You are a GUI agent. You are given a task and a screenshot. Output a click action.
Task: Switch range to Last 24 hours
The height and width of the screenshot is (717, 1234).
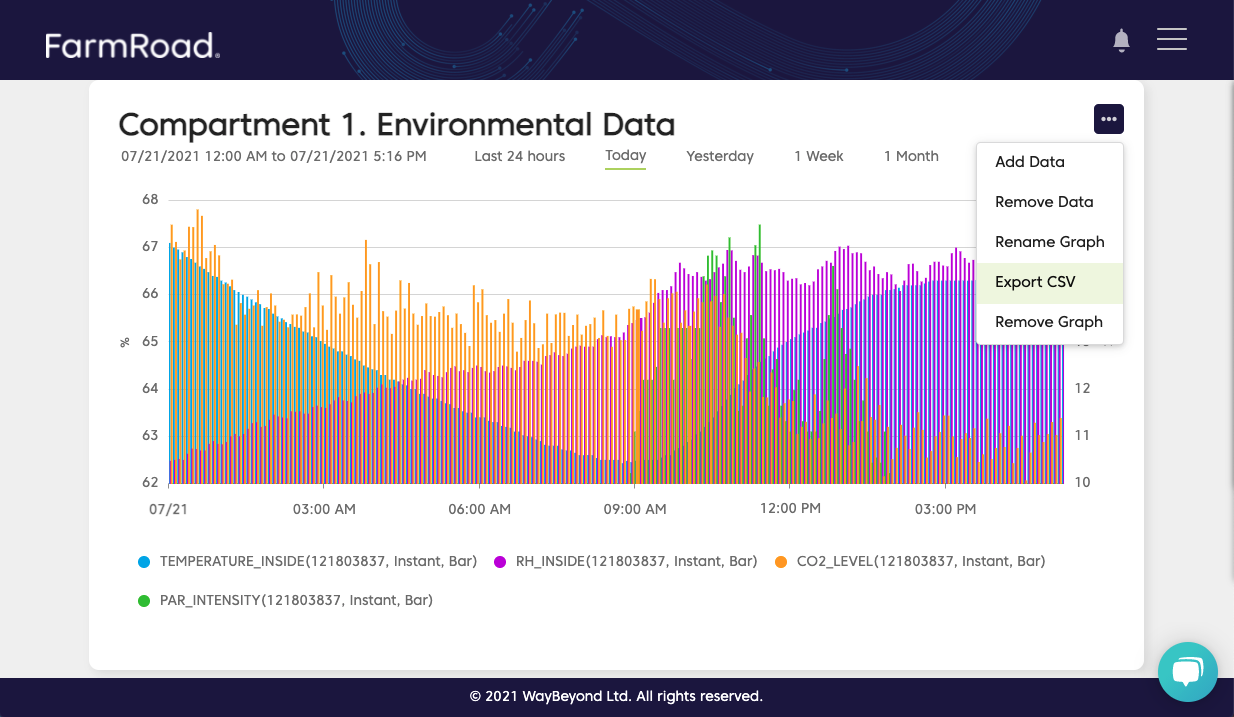coord(520,156)
